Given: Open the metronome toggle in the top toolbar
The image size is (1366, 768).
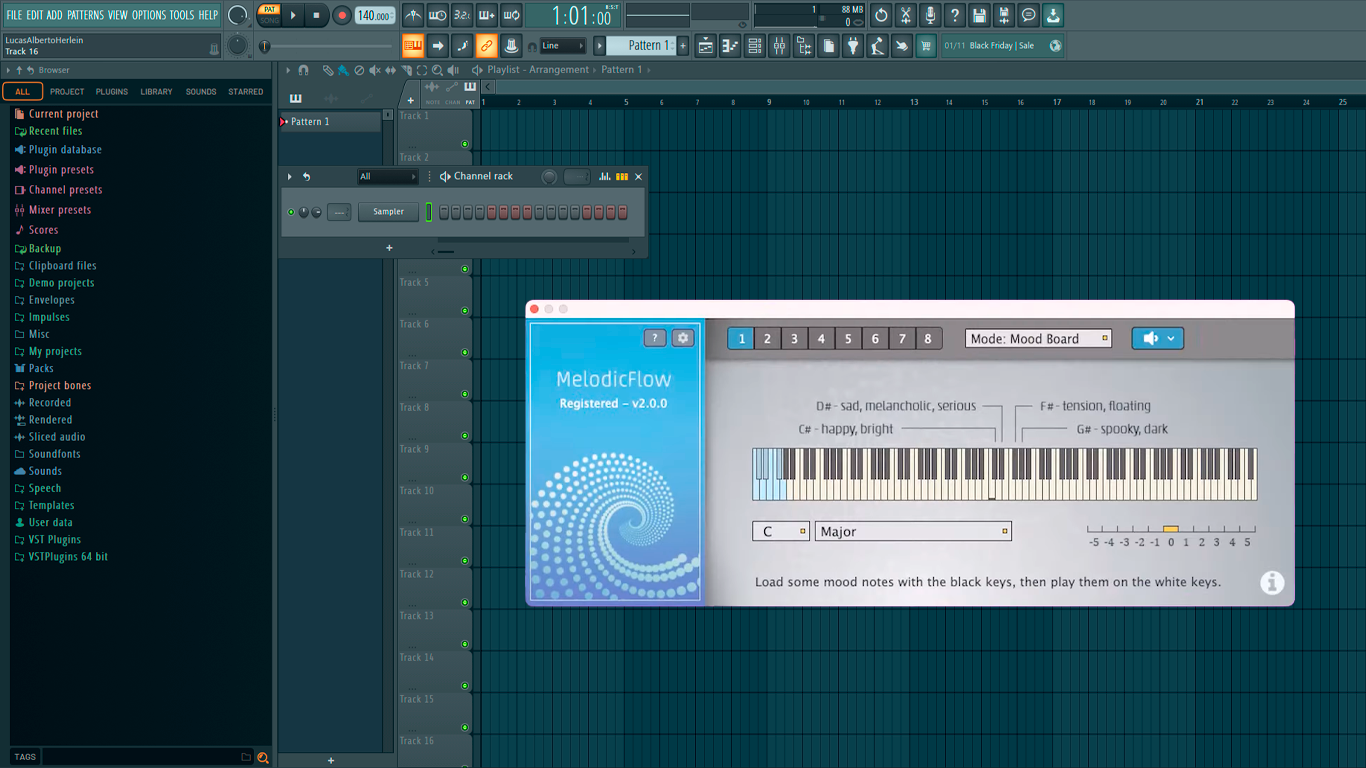Looking at the screenshot, I should pos(413,16).
